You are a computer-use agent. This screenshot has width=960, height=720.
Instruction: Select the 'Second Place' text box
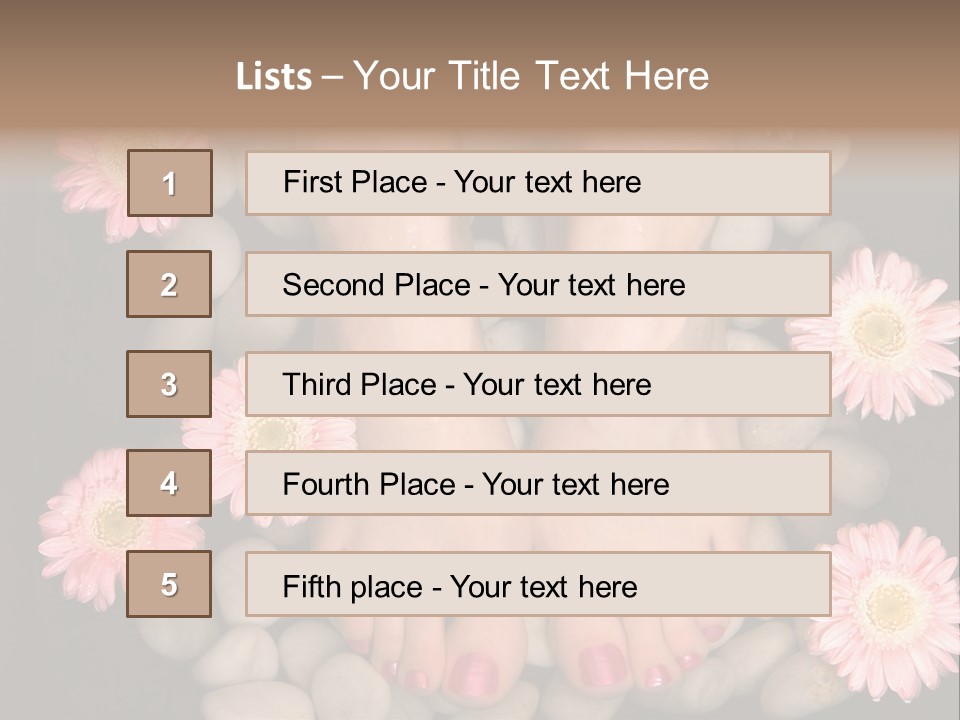[538, 284]
